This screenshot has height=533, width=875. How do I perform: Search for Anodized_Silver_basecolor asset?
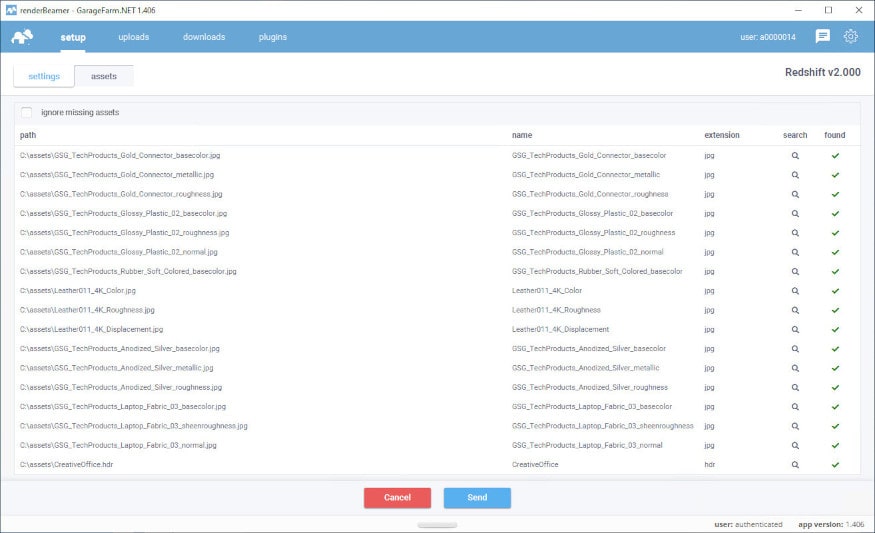795,349
